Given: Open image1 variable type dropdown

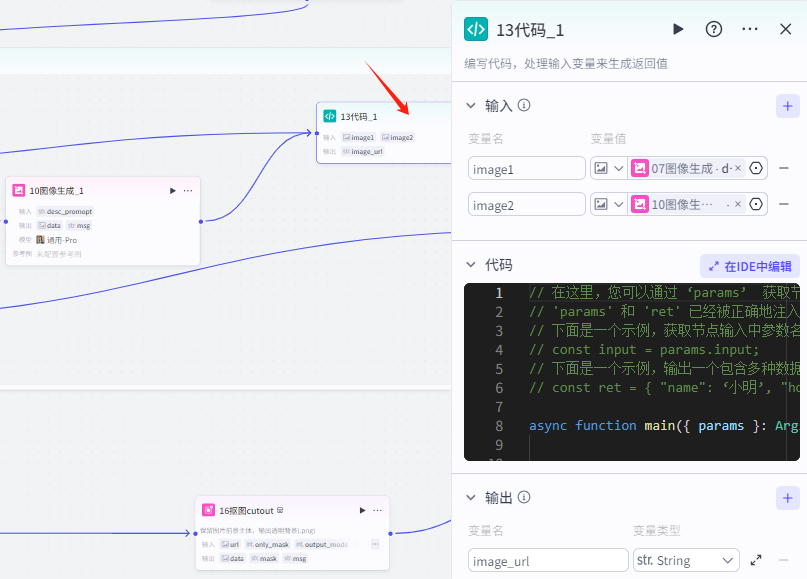Looking at the screenshot, I should click(x=608, y=169).
